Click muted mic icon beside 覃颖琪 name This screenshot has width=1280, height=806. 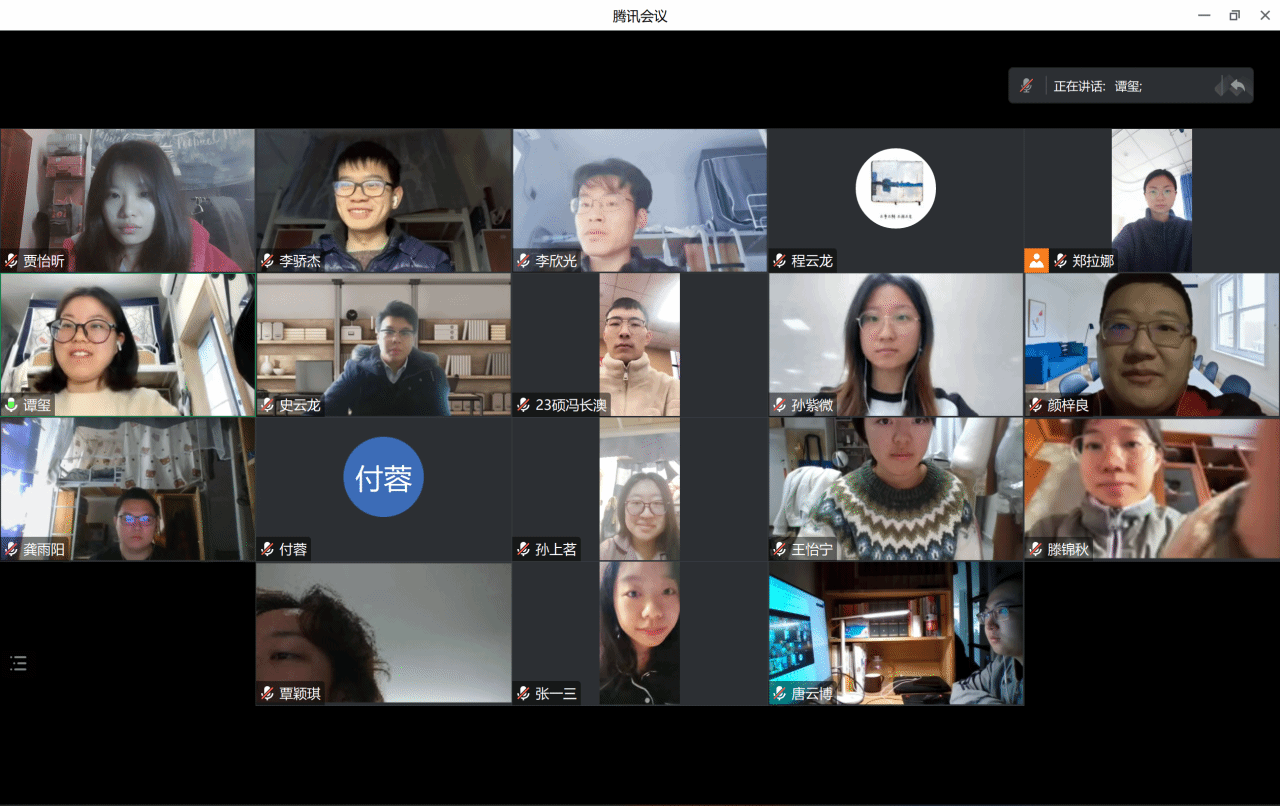point(268,693)
